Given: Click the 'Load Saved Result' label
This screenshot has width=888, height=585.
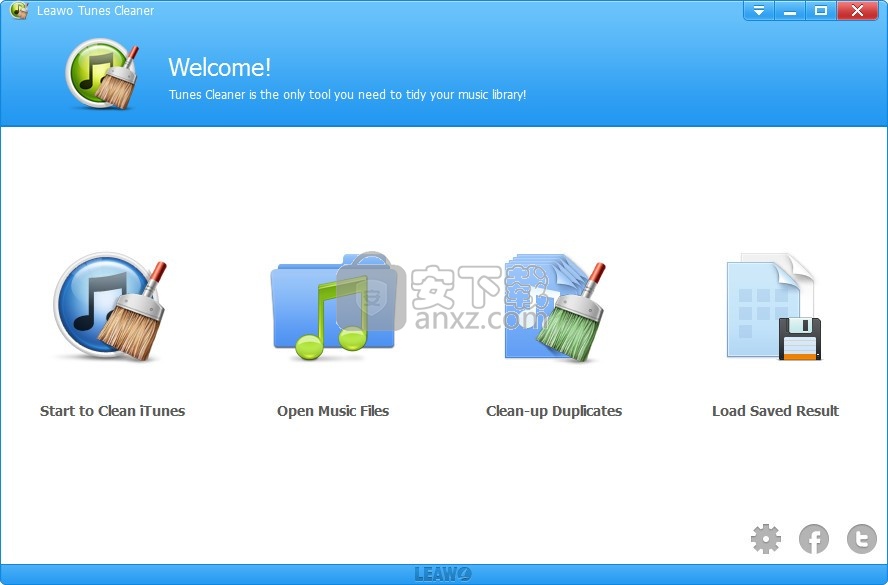Looking at the screenshot, I should (775, 411).
